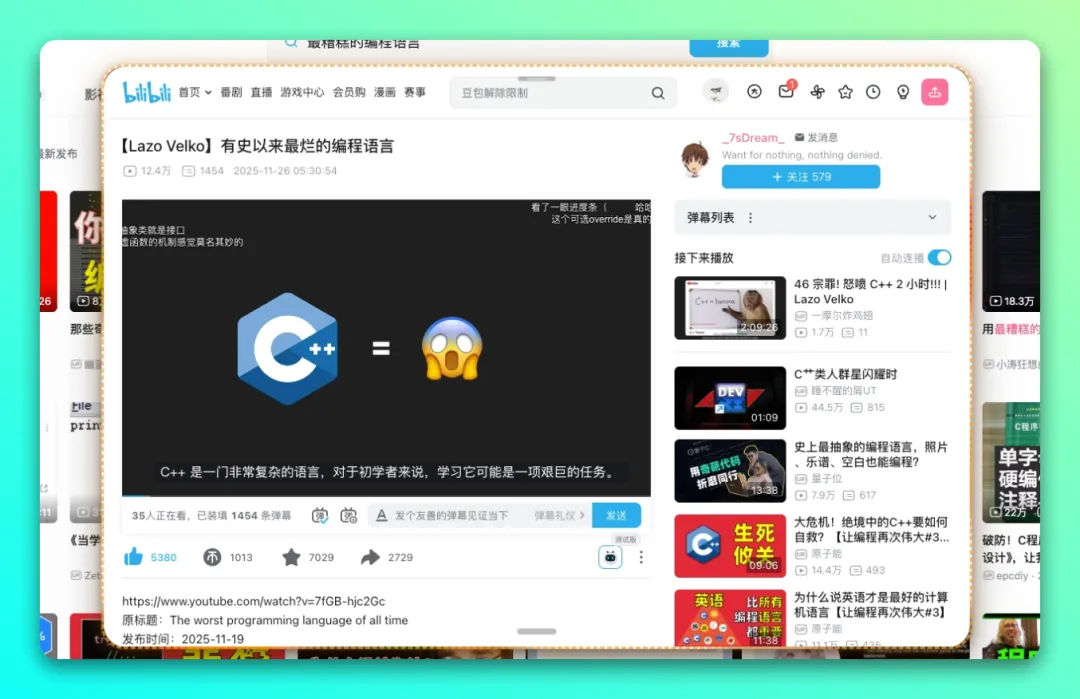This screenshot has height=699, width=1080.
Task: Click the danmaku count icon 1454
Action: click(188, 171)
